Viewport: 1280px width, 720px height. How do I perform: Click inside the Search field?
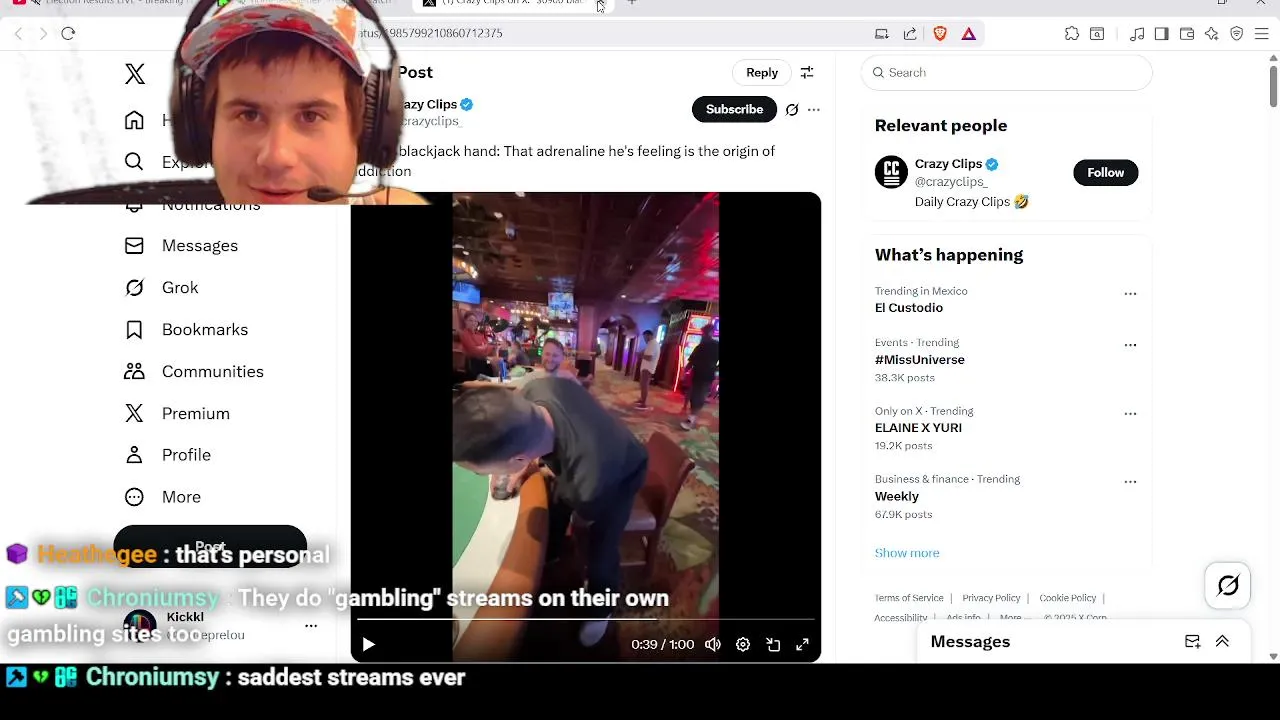(x=1006, y=73)
